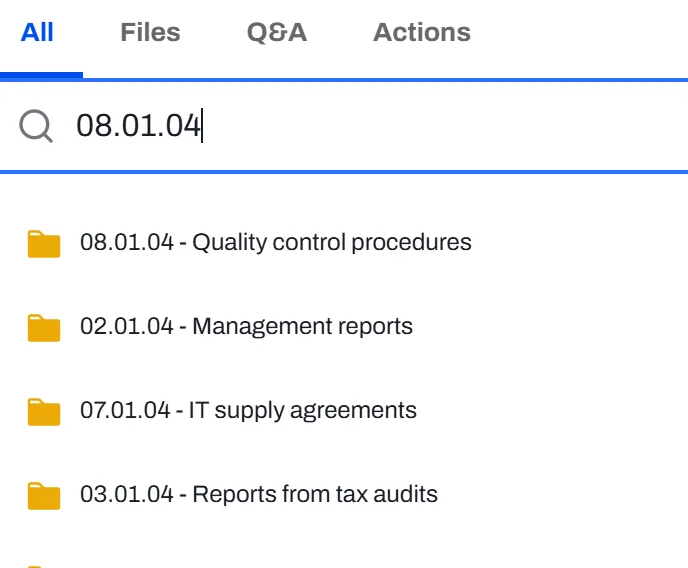Click the partially visible folder icon at list bottom
The image size is (688, 568).
tap(44, 565)
